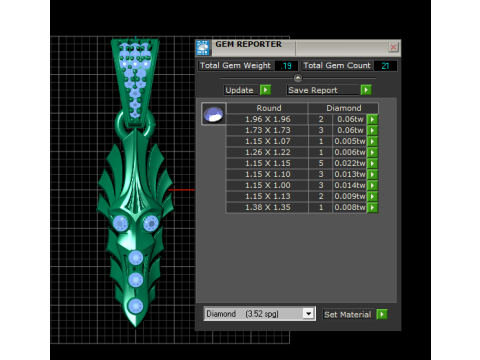Click green arrow for 1.96 X 1.96 row
The image size is (480, 360).
[x=372, y=119]
